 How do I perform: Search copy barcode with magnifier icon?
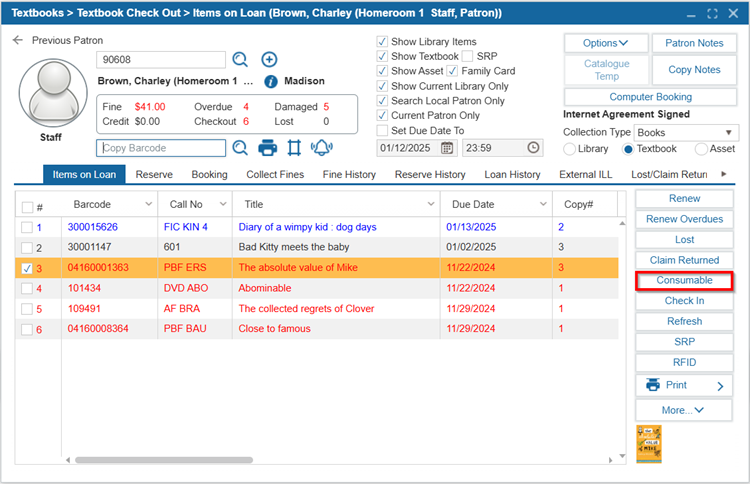(x=240, y=148)
